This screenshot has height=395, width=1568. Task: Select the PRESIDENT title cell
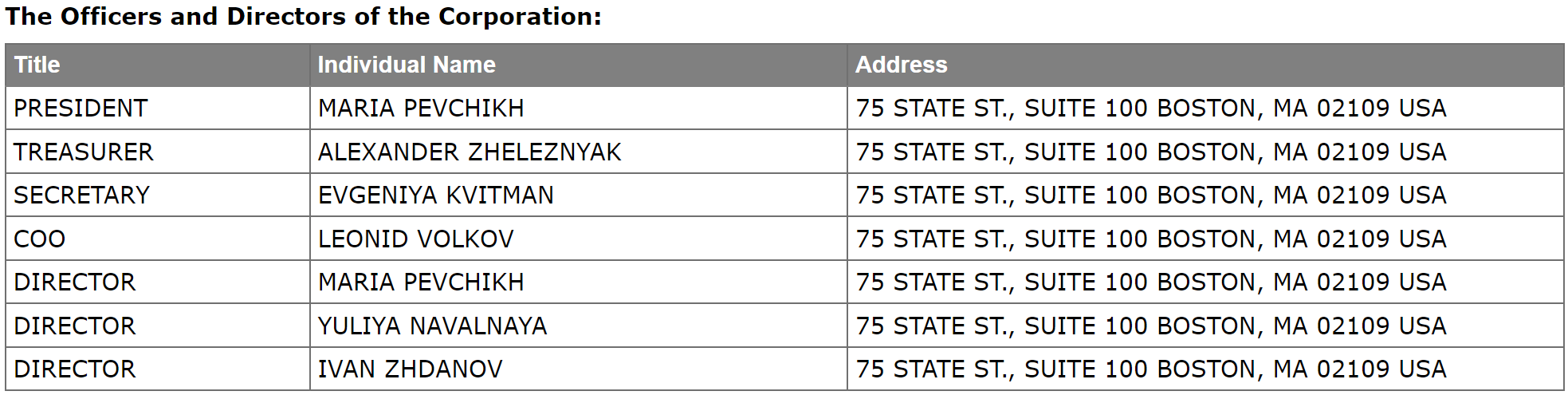(81, 108)
